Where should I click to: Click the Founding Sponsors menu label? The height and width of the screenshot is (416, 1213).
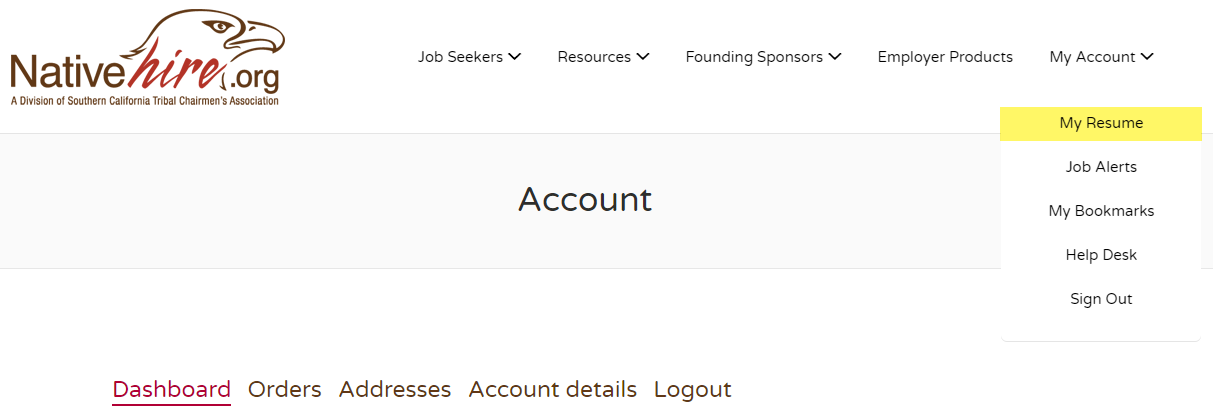(754, 57)
